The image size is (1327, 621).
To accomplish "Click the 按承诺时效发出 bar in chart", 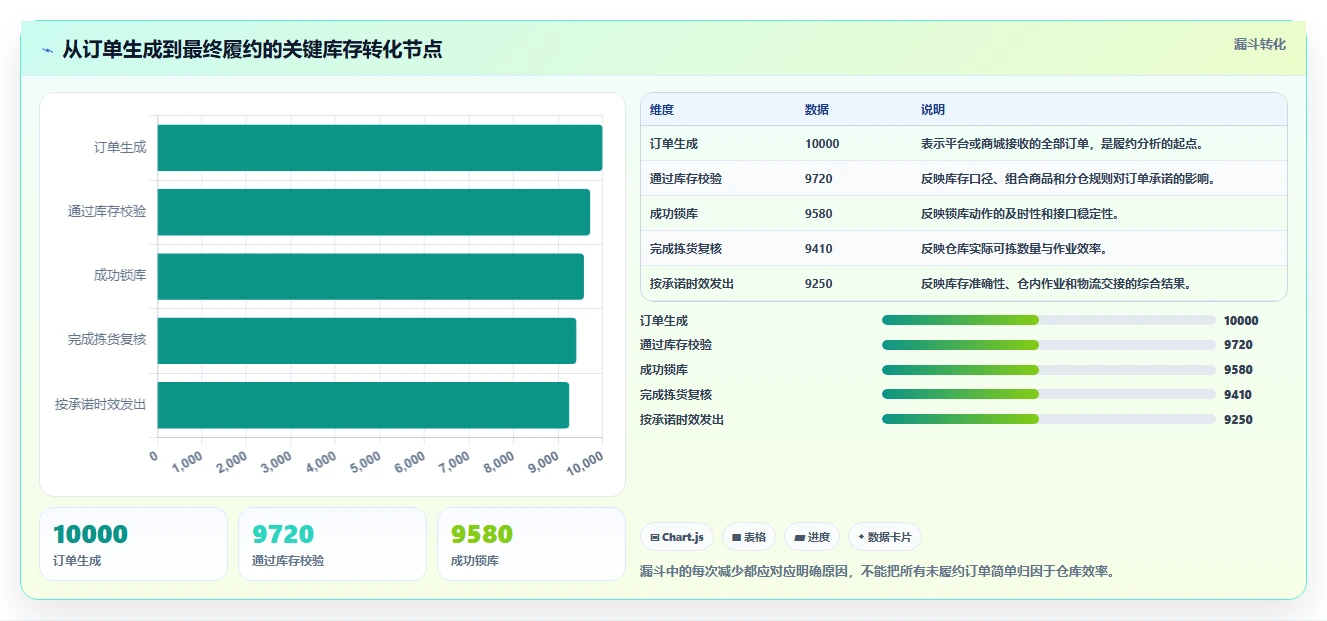I will 363,405.
